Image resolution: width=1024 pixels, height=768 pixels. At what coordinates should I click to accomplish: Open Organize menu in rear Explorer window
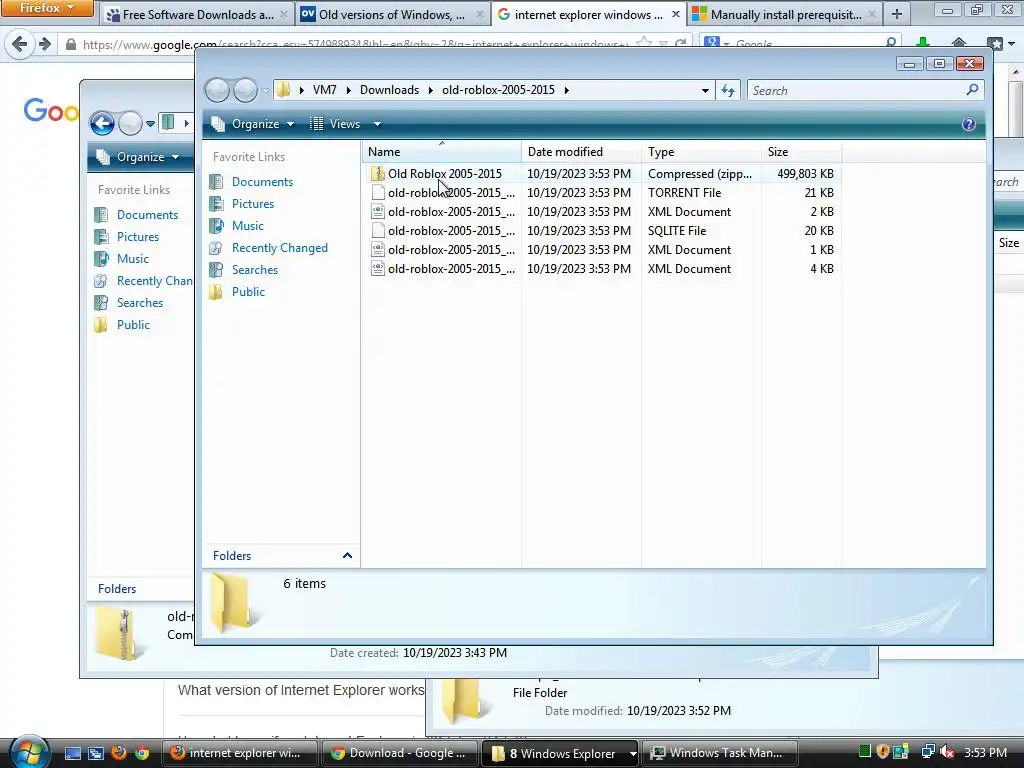tap(138, 157)
